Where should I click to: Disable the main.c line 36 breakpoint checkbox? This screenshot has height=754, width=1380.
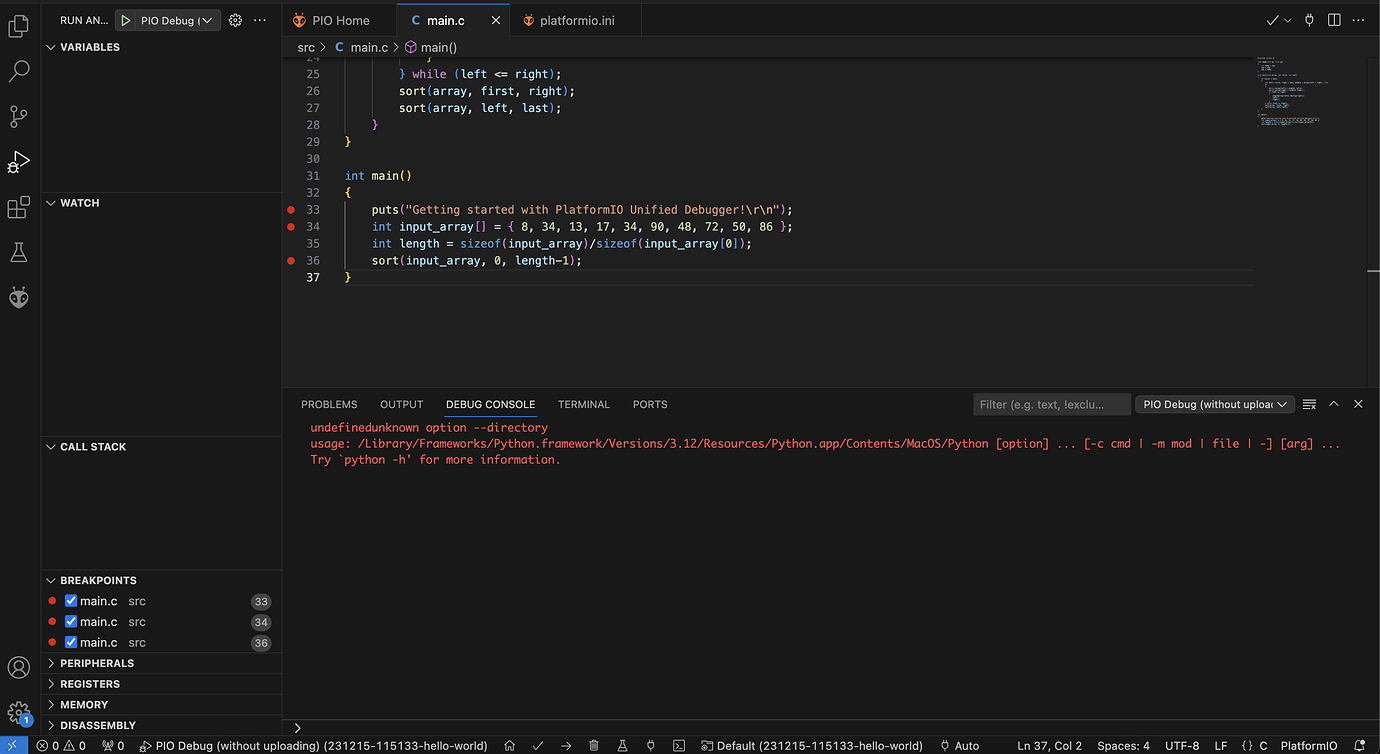pos(71,643)
